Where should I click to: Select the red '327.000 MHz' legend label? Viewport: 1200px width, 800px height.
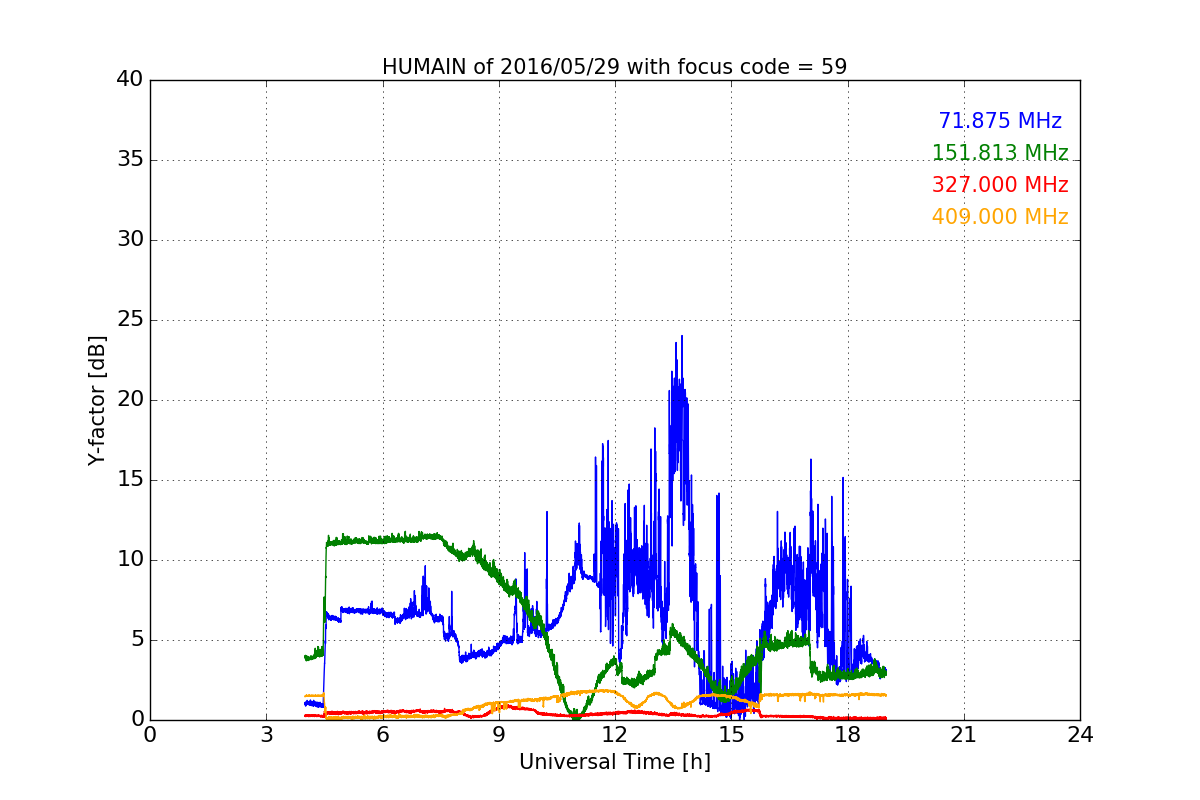pos(1000,185)
